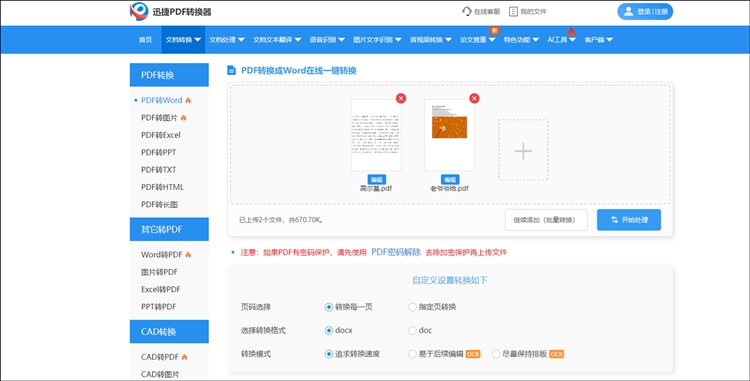This screenshot has width=750, height=381.
Task: Click the fire icon next to CAD转PDF
Action: [184, 357]
